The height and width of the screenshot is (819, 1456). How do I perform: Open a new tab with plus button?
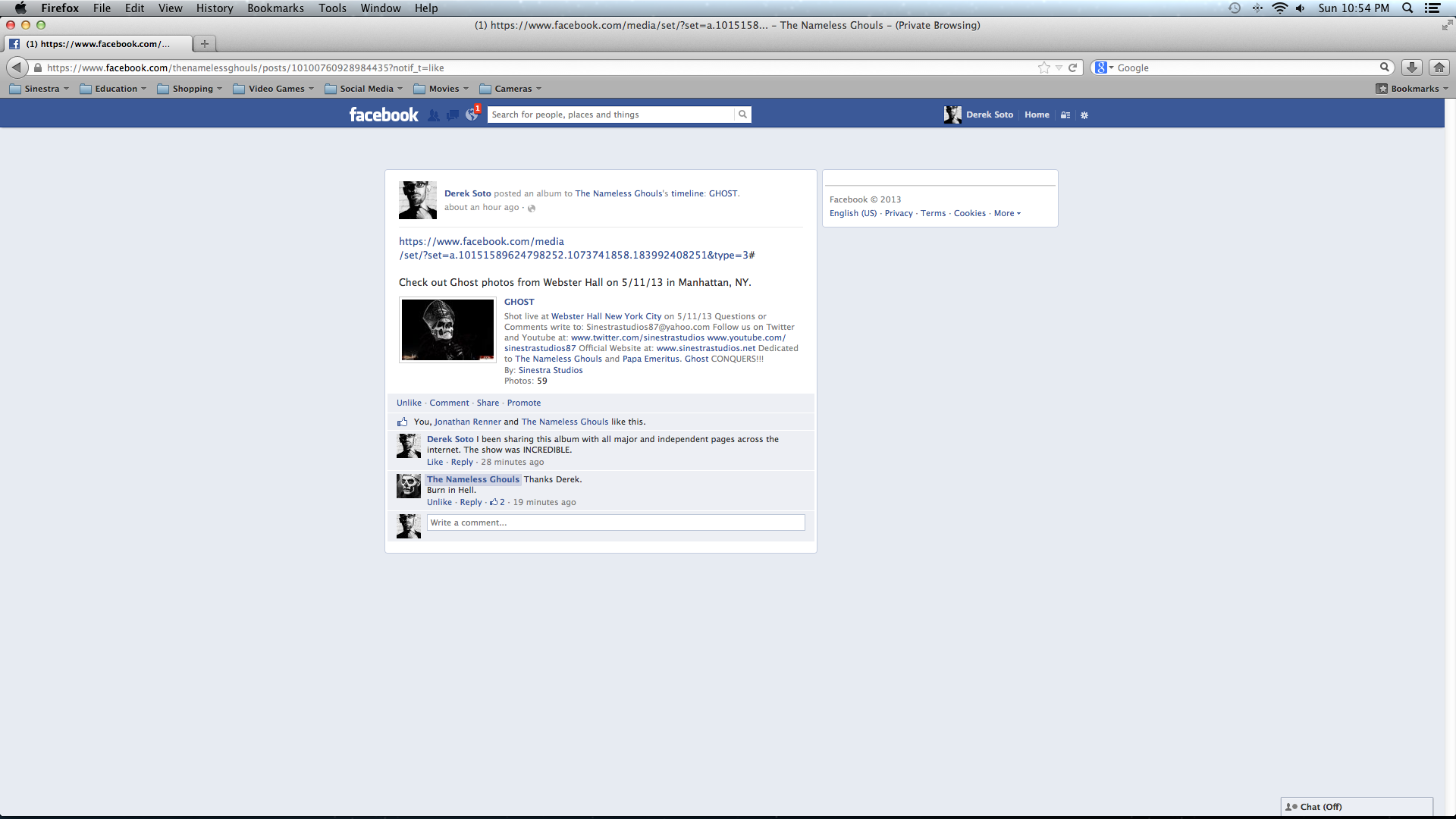coord(205,44)
